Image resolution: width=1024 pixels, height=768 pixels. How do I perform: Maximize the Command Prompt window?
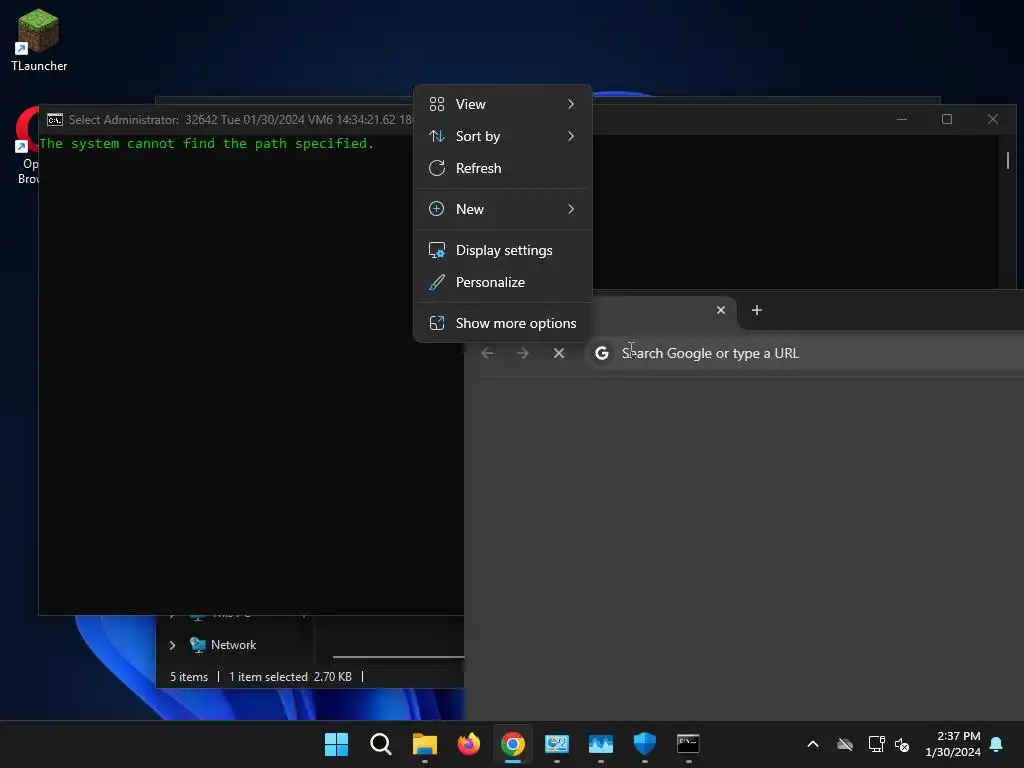947,120
